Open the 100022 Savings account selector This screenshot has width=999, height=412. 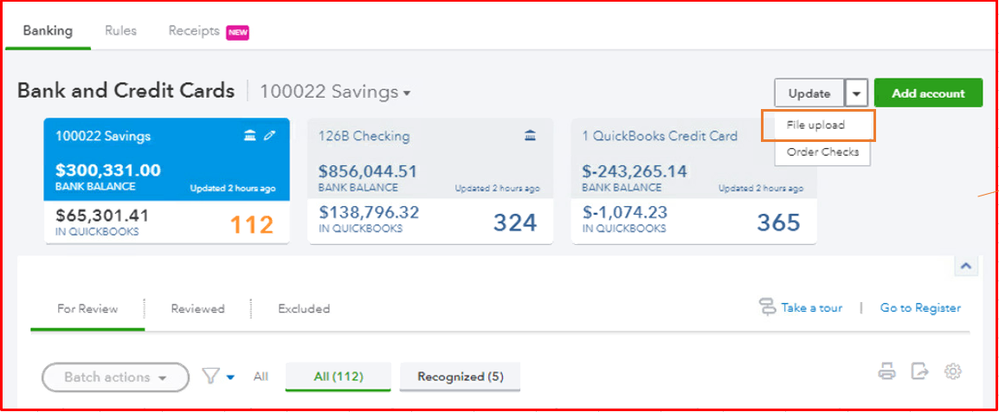pyautogui.click(x=335, y=92)
